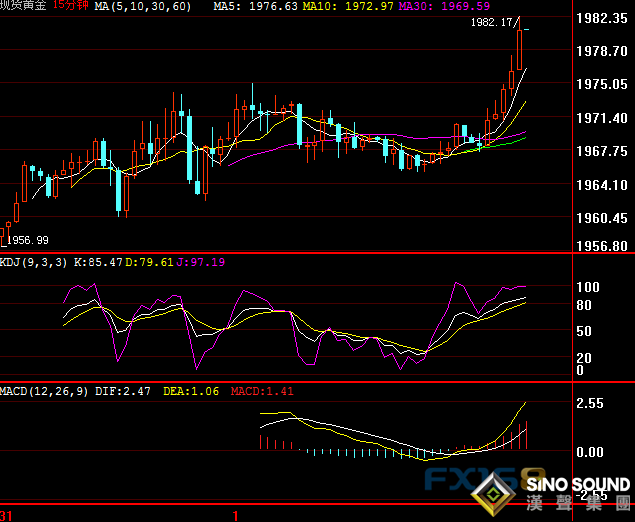Image resolution: width=635 pixels, height=522 pixels.
Task: Click the magenta J:97.19 value
Action: [201, 262]
